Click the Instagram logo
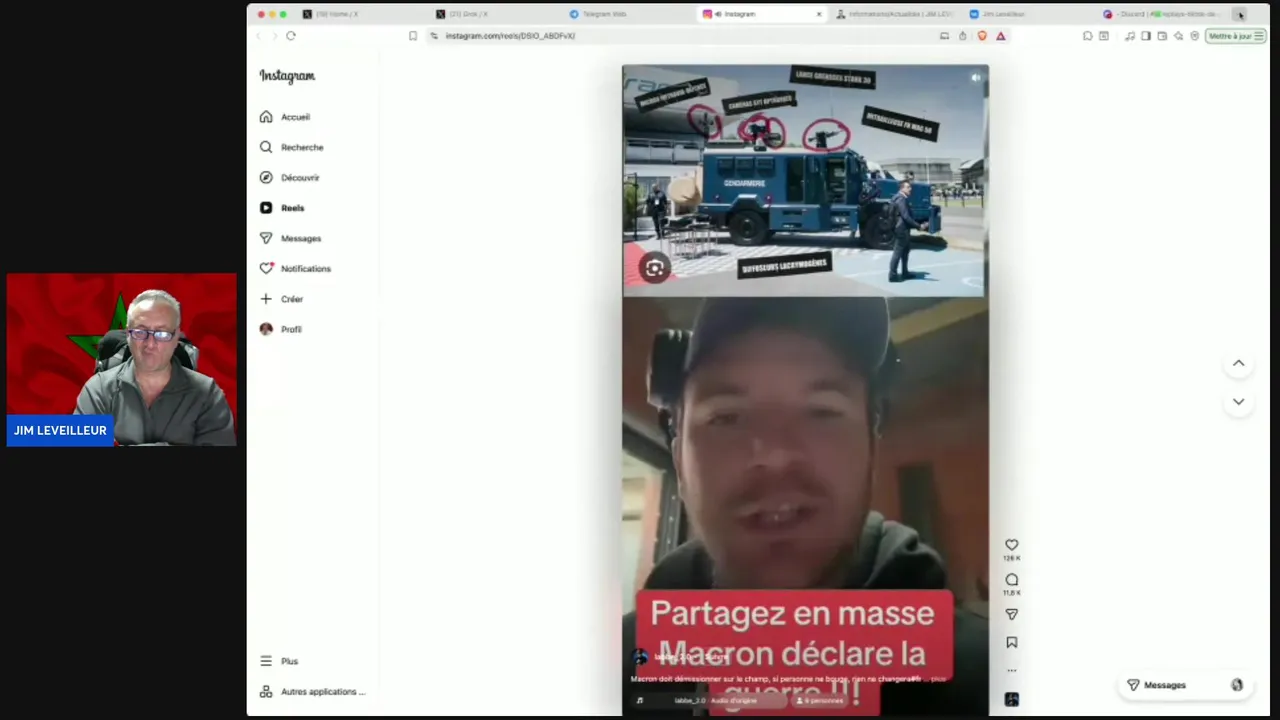Viewport: 1280px width, 720px height. [287, 76]
